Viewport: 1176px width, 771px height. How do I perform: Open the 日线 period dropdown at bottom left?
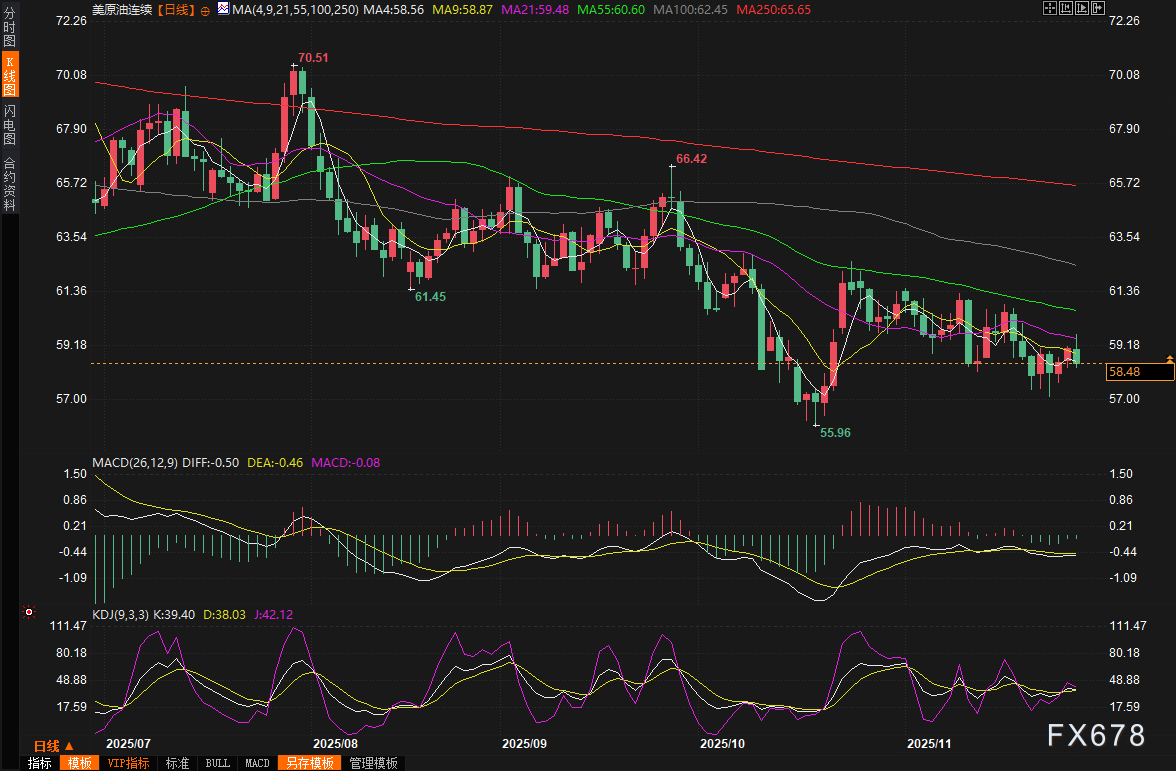point(53,746)
